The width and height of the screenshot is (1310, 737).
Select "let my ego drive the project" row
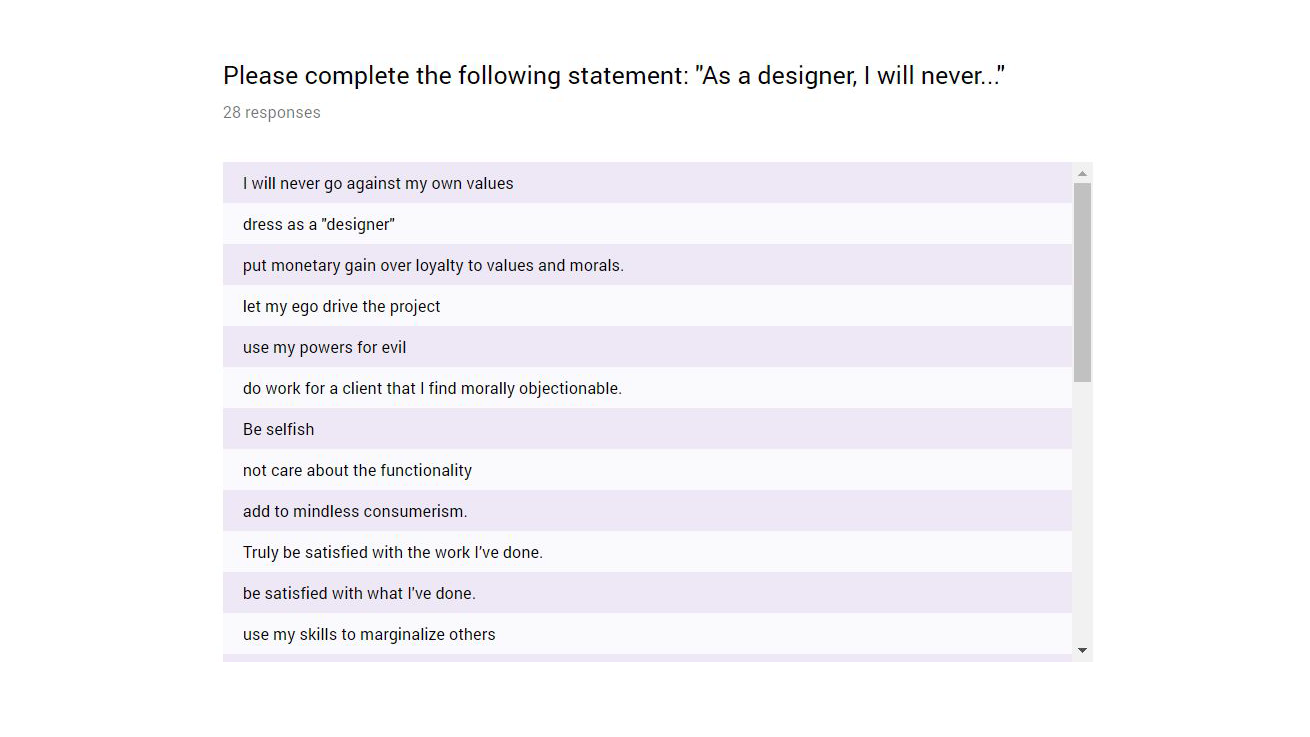click(x=341, y=306)
